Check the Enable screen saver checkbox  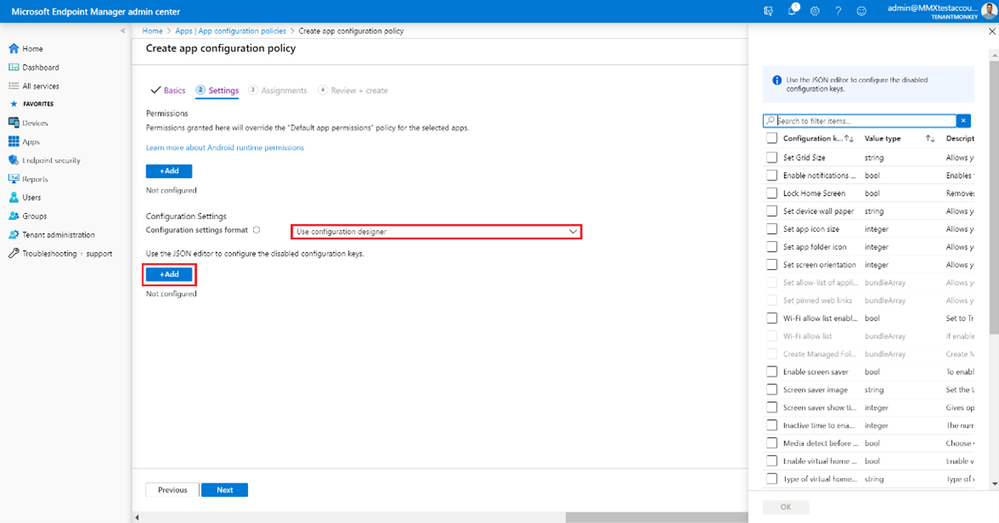(x=772, y=371)
